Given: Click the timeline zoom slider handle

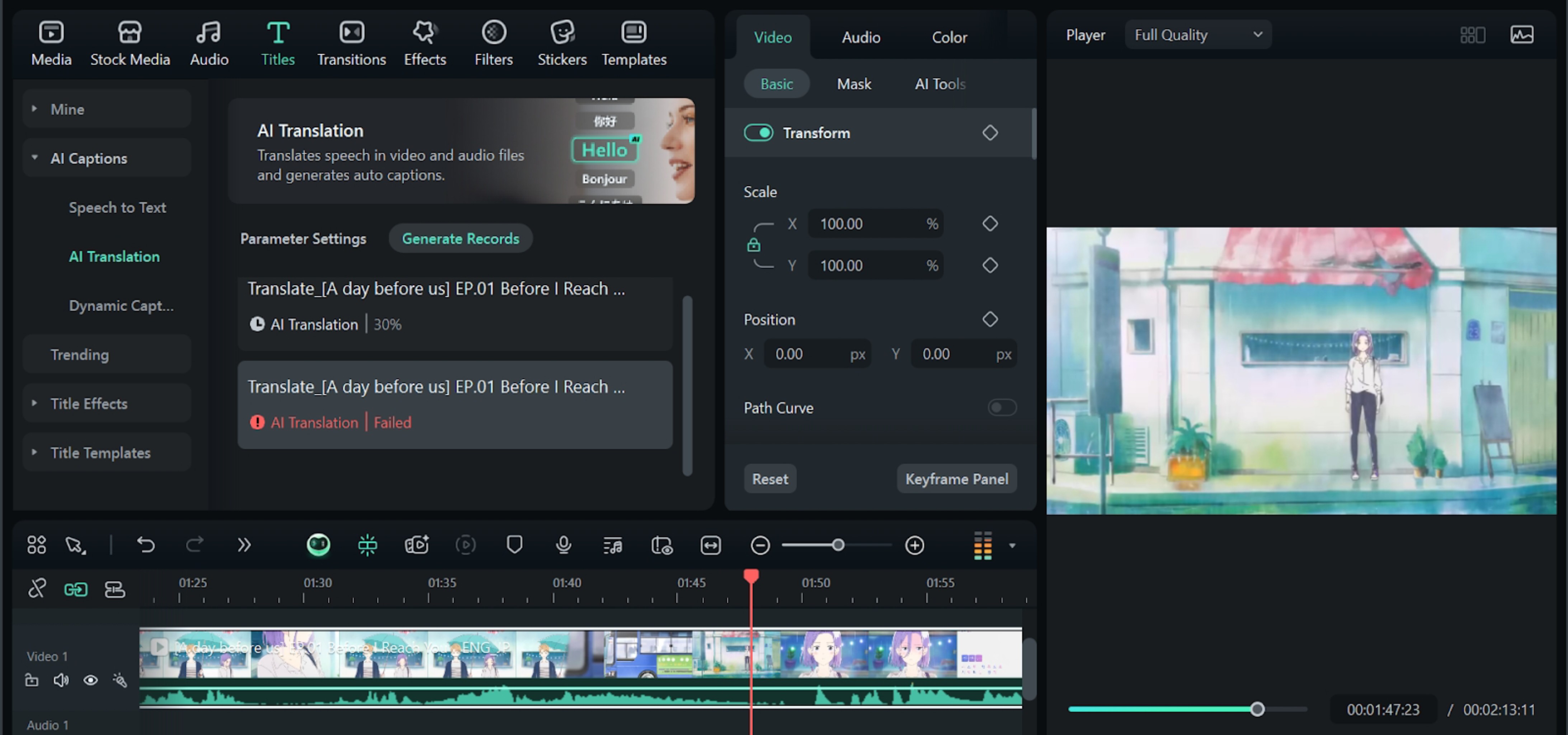Looking at the screenshot, I should tap(838, 544).
